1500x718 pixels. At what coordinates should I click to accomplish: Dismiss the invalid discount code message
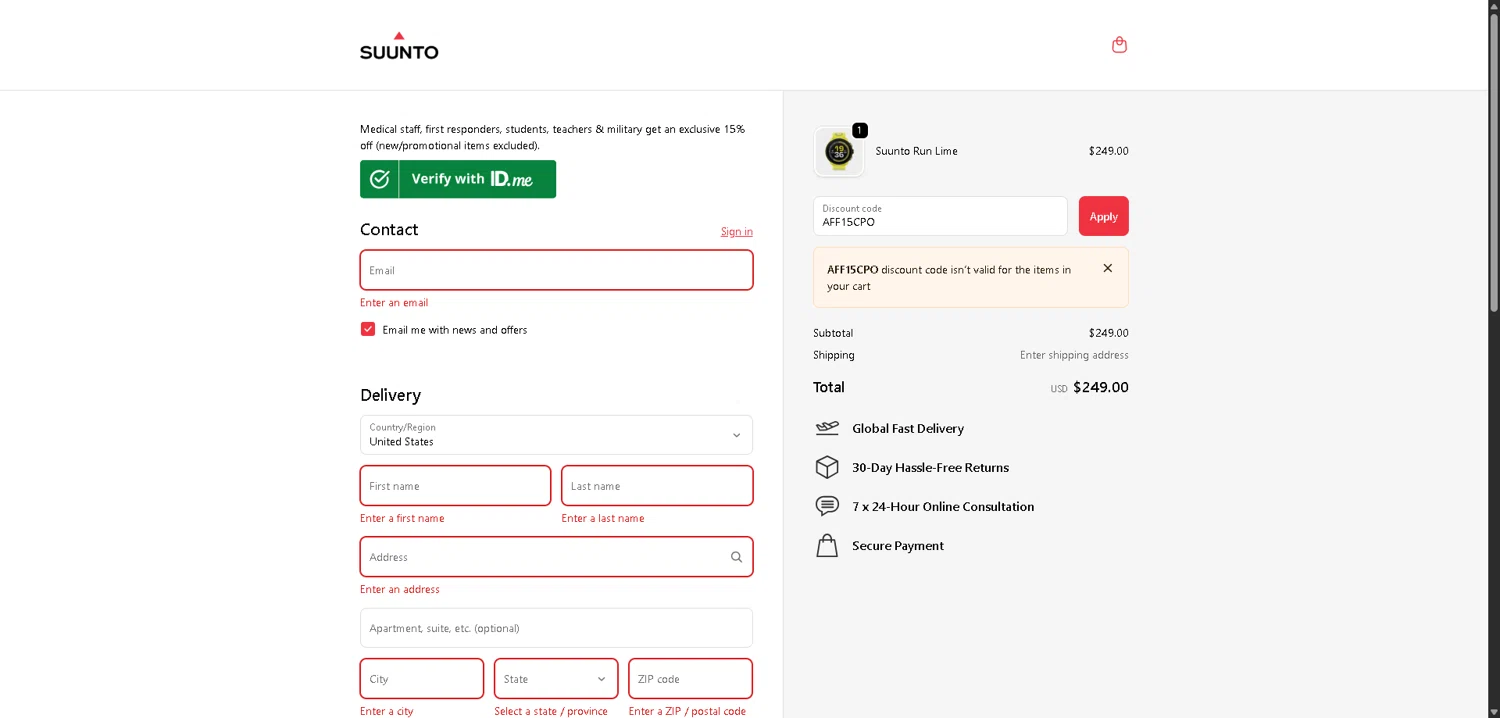pyautogui.click(x=1107, y=268)
